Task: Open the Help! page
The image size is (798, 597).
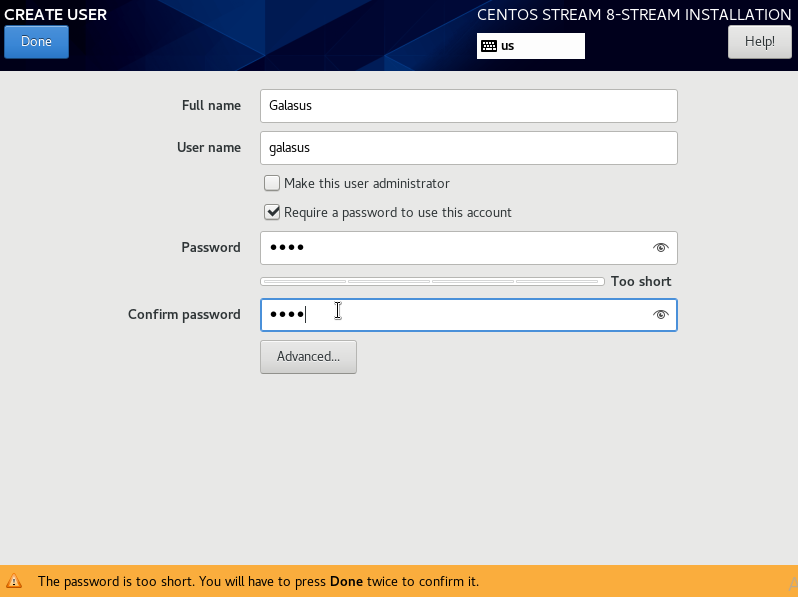Action: tap(759, 42)
